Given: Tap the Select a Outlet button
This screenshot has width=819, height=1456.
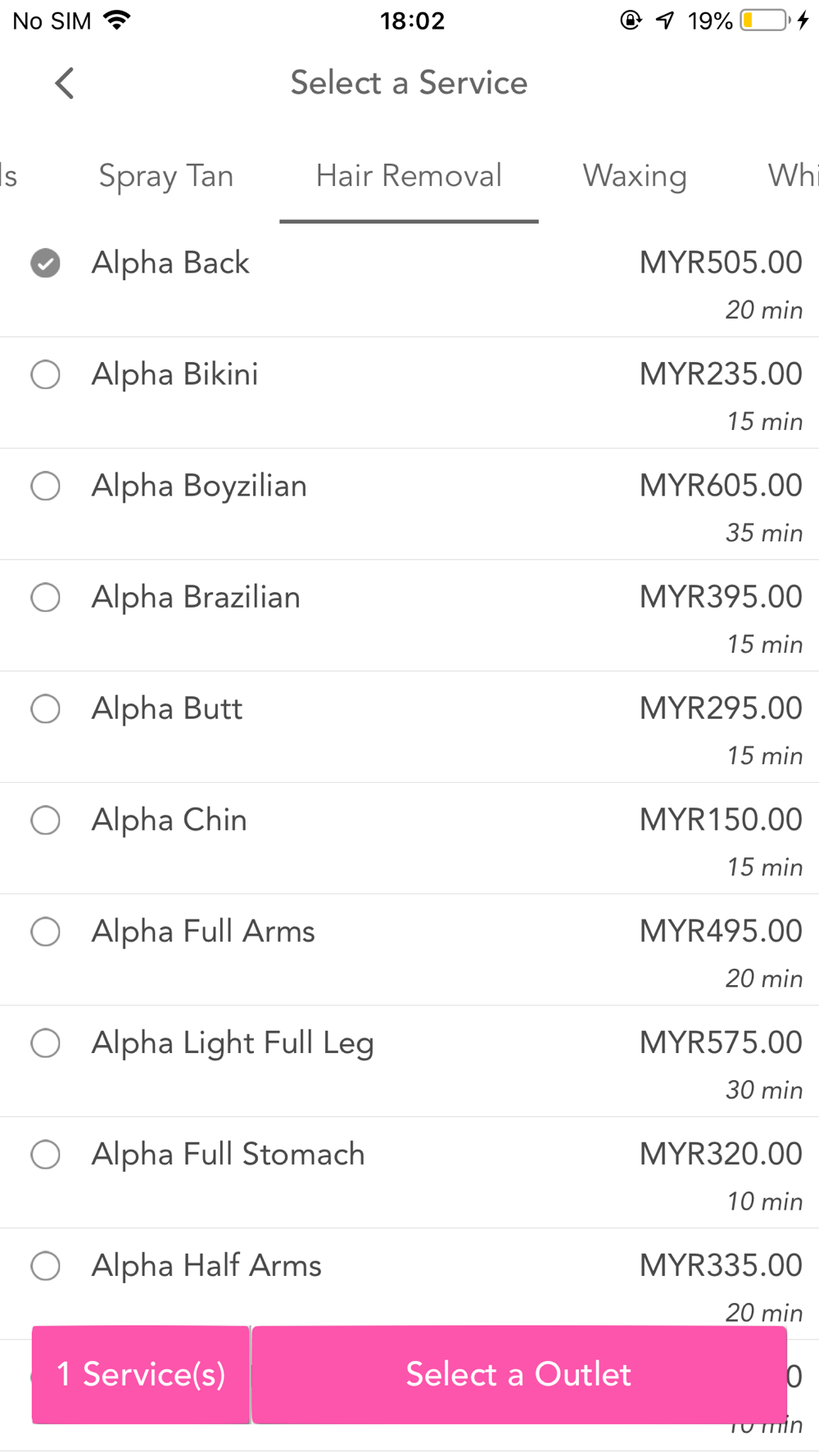Looking at the screenshot, I should pos(519,1374).
